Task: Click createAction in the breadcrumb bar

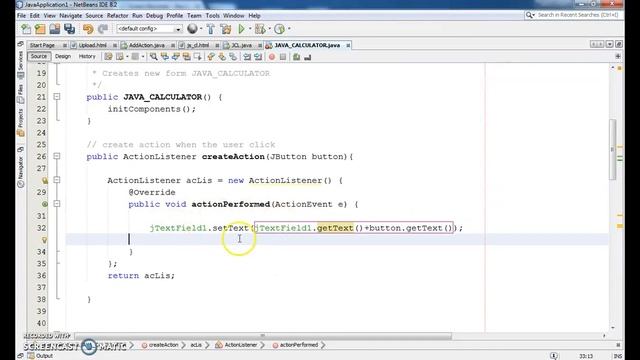Action: pyautogui.click(x=160, y=345)
